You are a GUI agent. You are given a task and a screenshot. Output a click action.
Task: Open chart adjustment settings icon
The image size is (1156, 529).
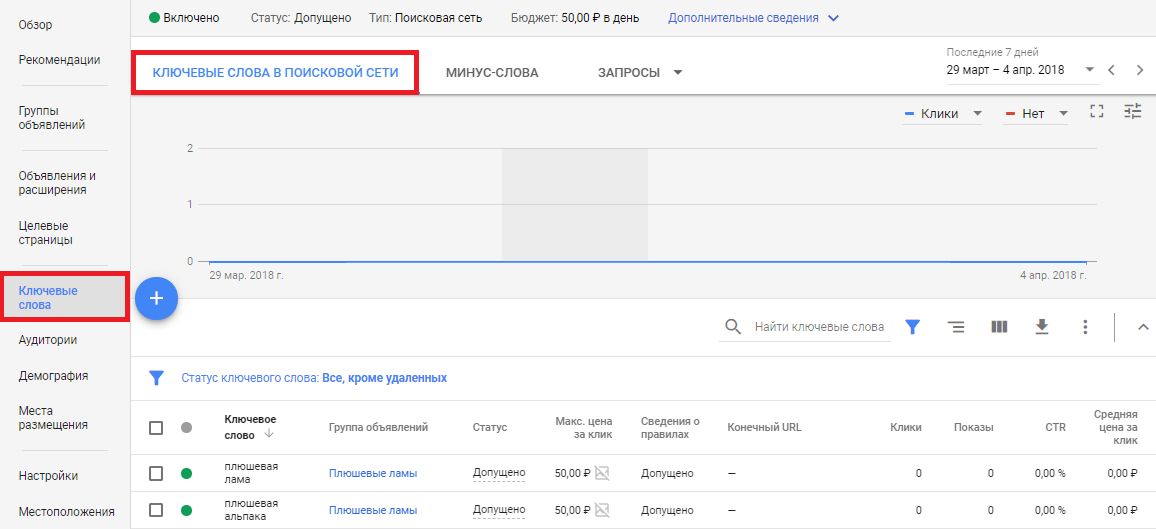[1133, 112]
